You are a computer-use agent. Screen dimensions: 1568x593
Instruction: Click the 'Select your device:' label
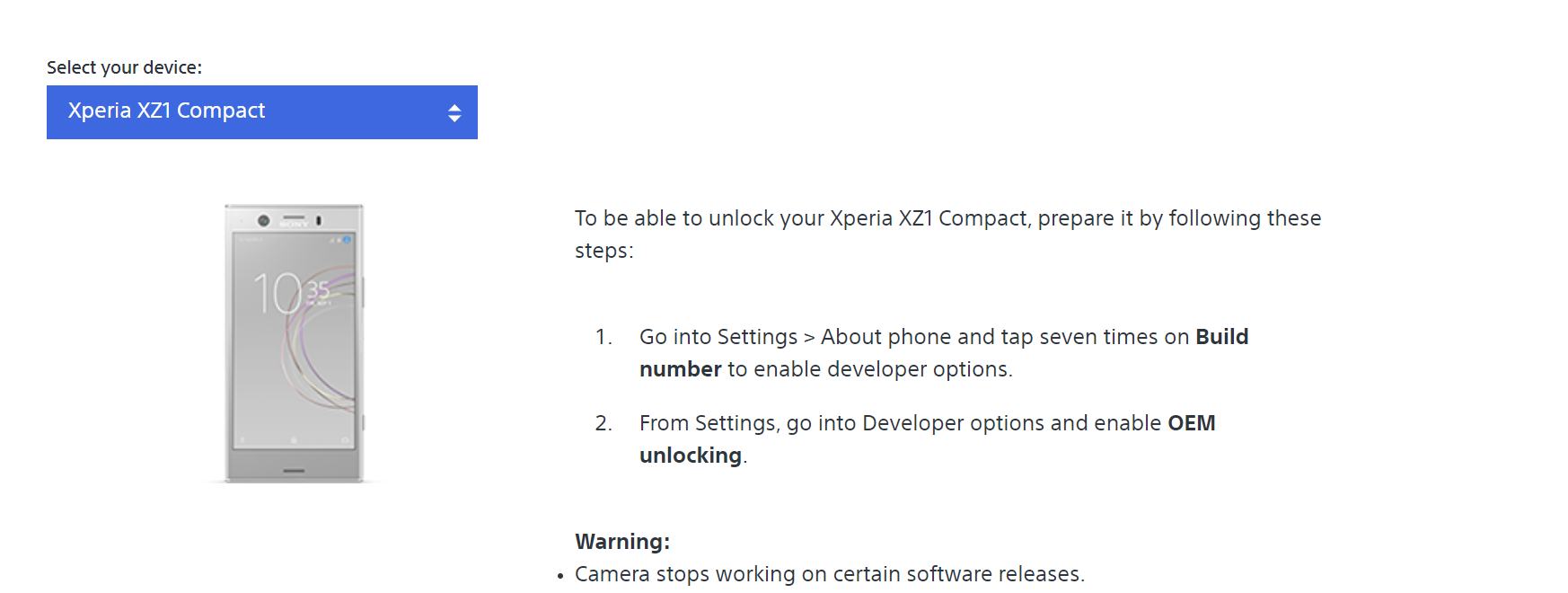pos(124,67)
